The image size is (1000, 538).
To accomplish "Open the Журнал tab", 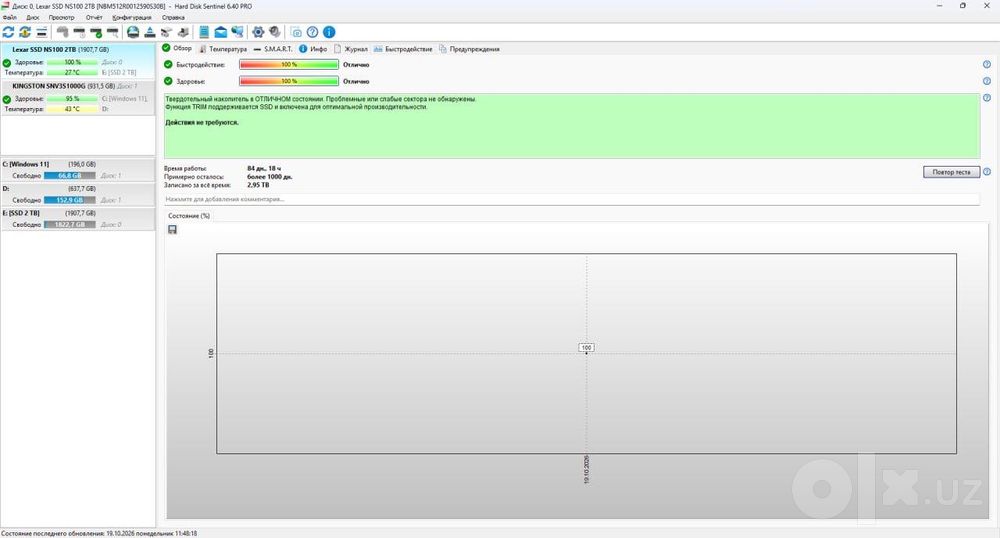I will pyautogui.click(x=351, y=49).
